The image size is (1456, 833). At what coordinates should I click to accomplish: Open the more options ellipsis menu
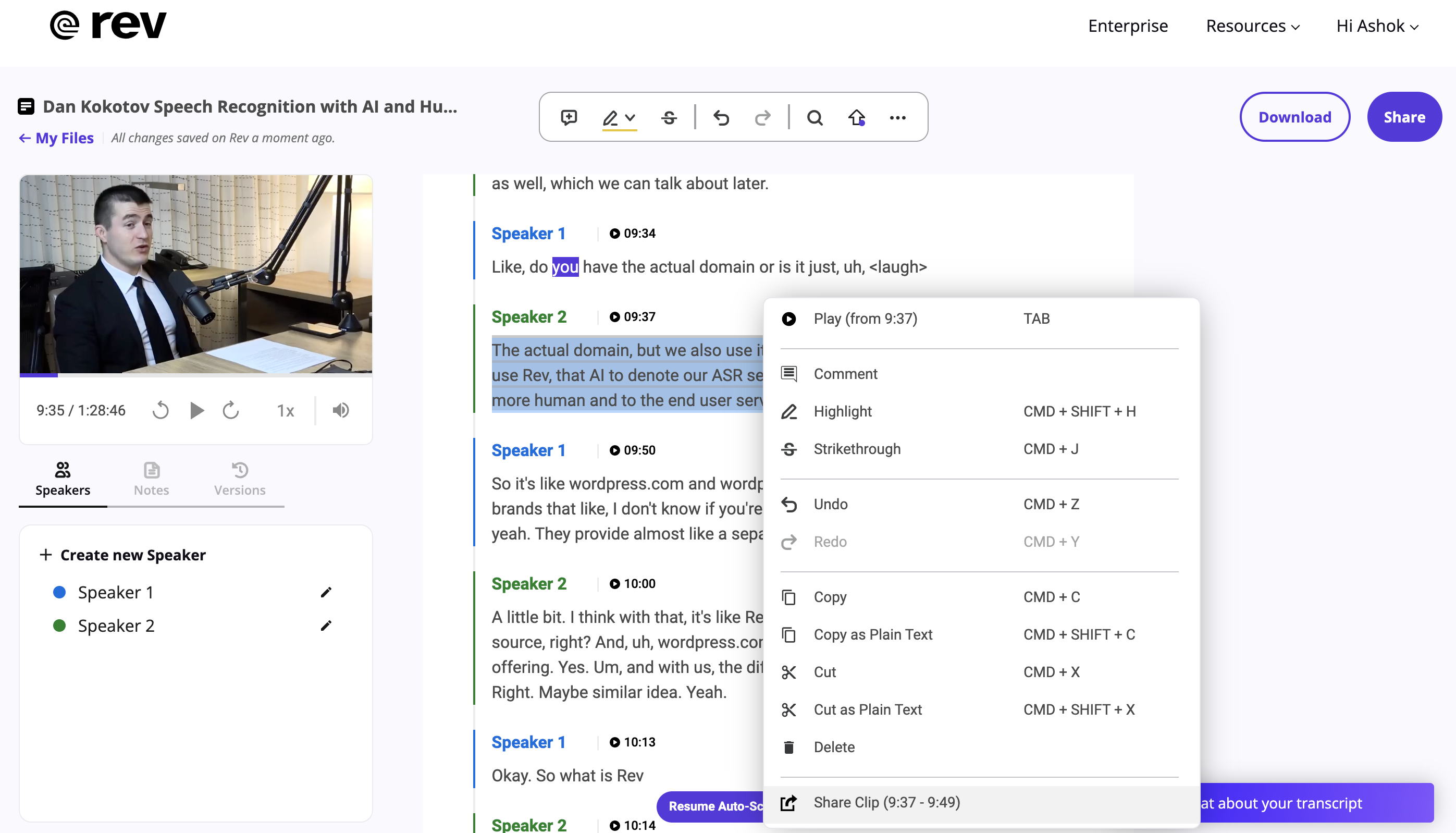(897, 117)
